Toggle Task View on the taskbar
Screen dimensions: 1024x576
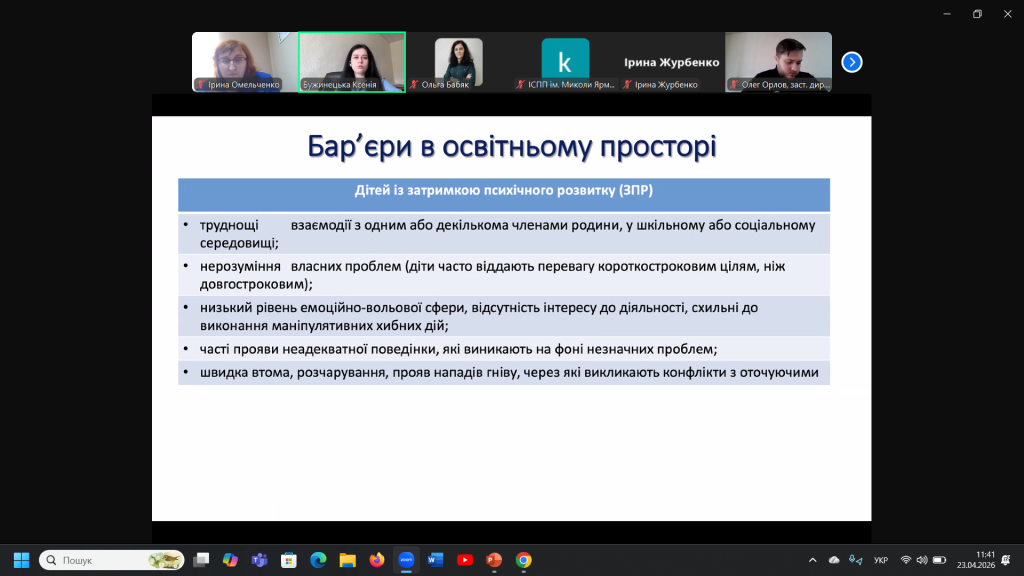(201, 560)
